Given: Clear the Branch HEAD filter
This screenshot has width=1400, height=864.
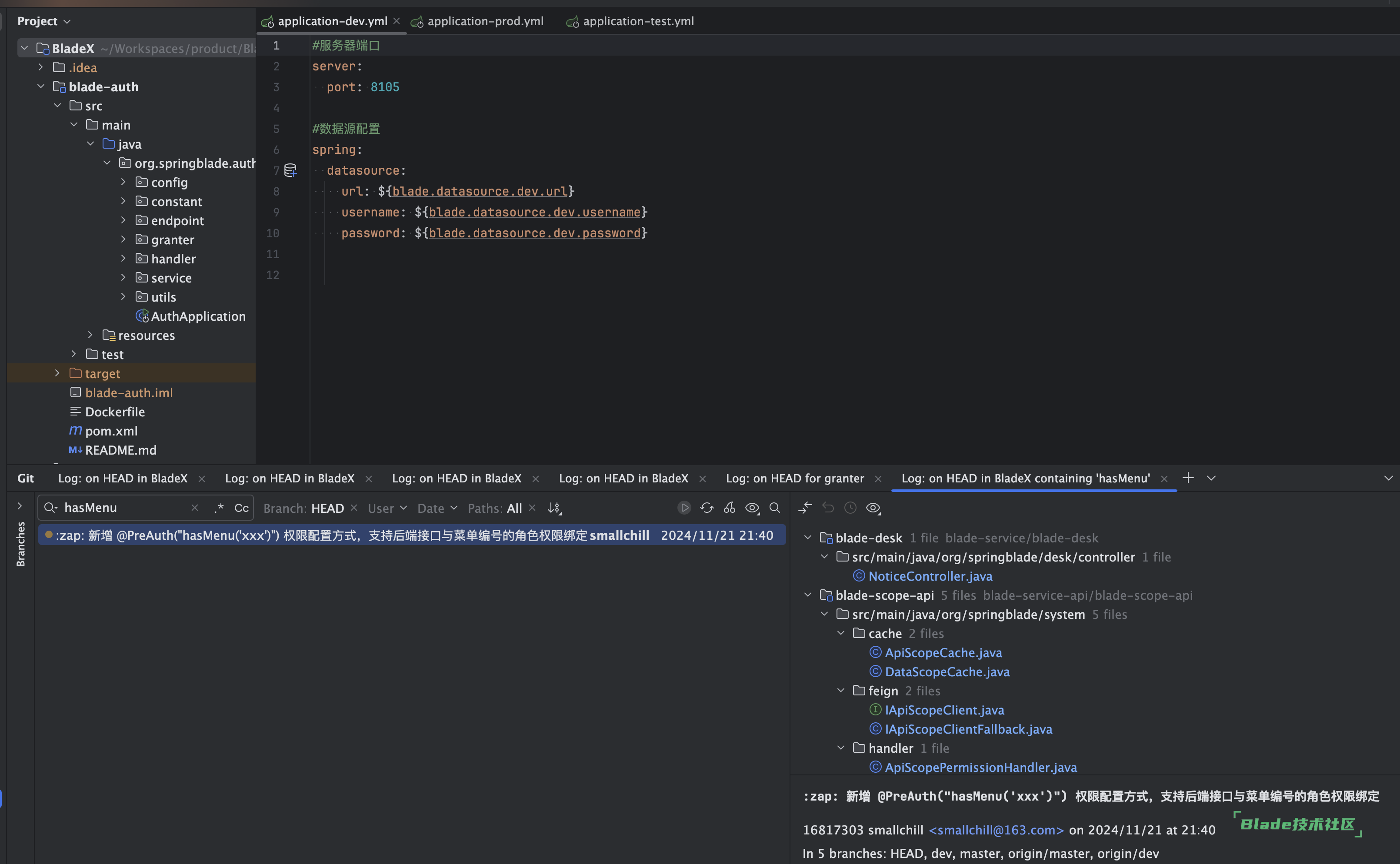Looking at the screenshot, I should 354,508.
